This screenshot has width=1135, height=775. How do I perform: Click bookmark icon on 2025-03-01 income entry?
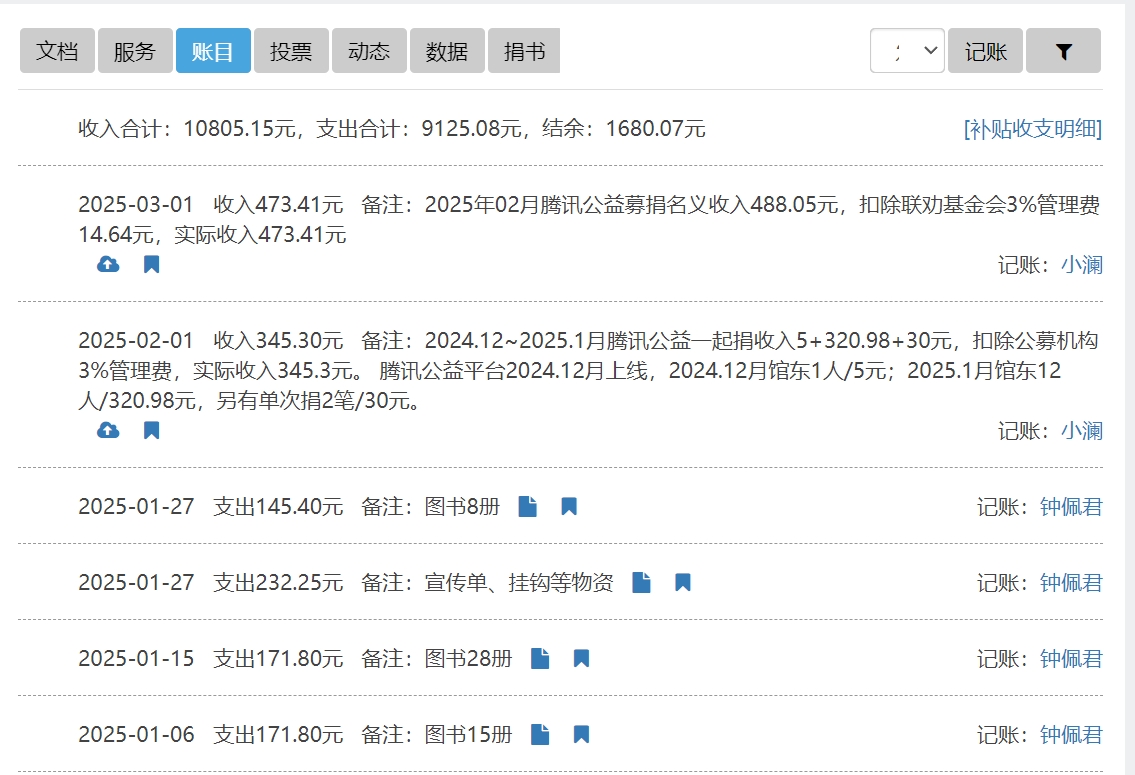[151, 265]
